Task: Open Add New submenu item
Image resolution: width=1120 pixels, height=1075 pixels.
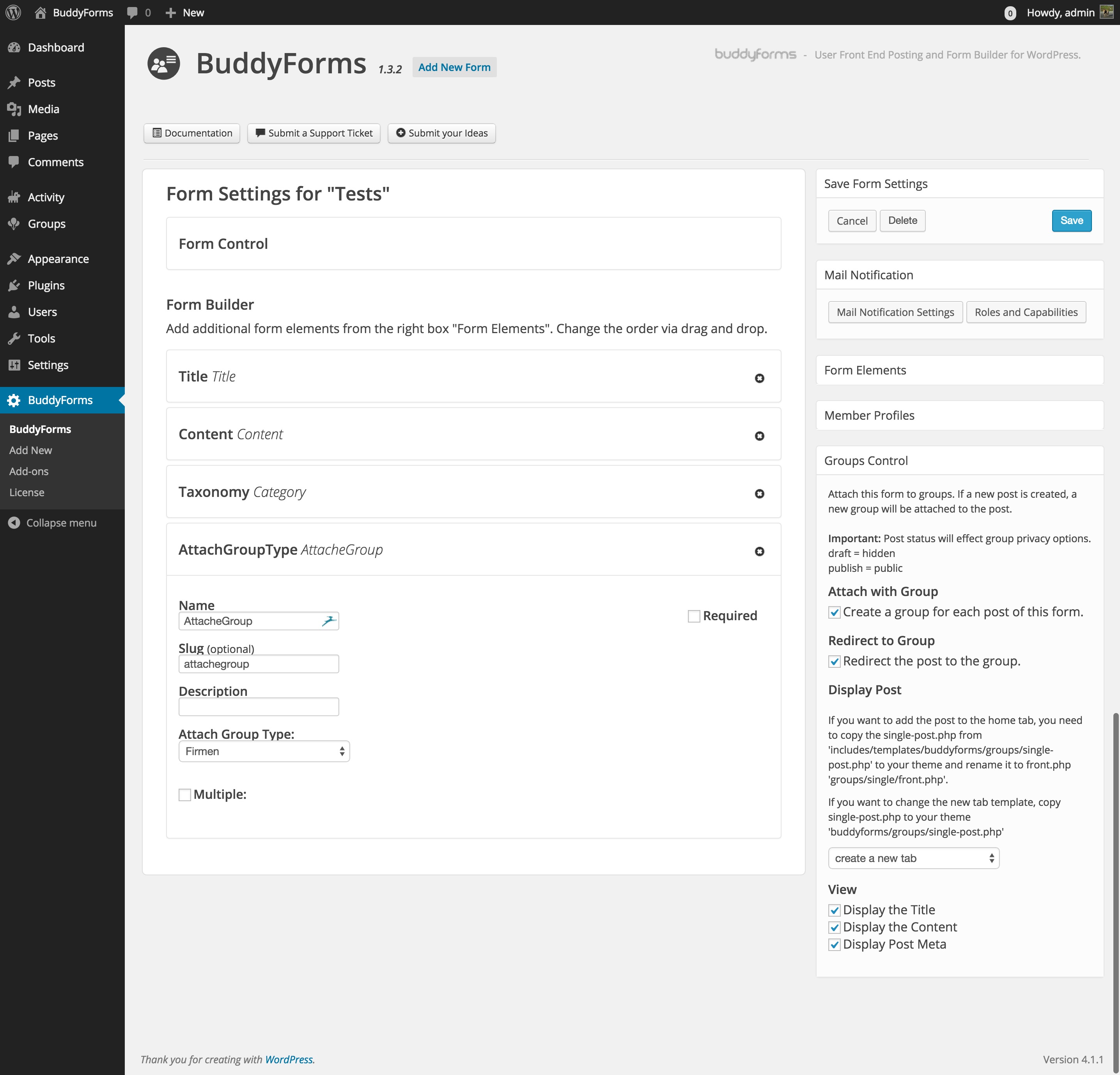Action: tap(30, 450)
